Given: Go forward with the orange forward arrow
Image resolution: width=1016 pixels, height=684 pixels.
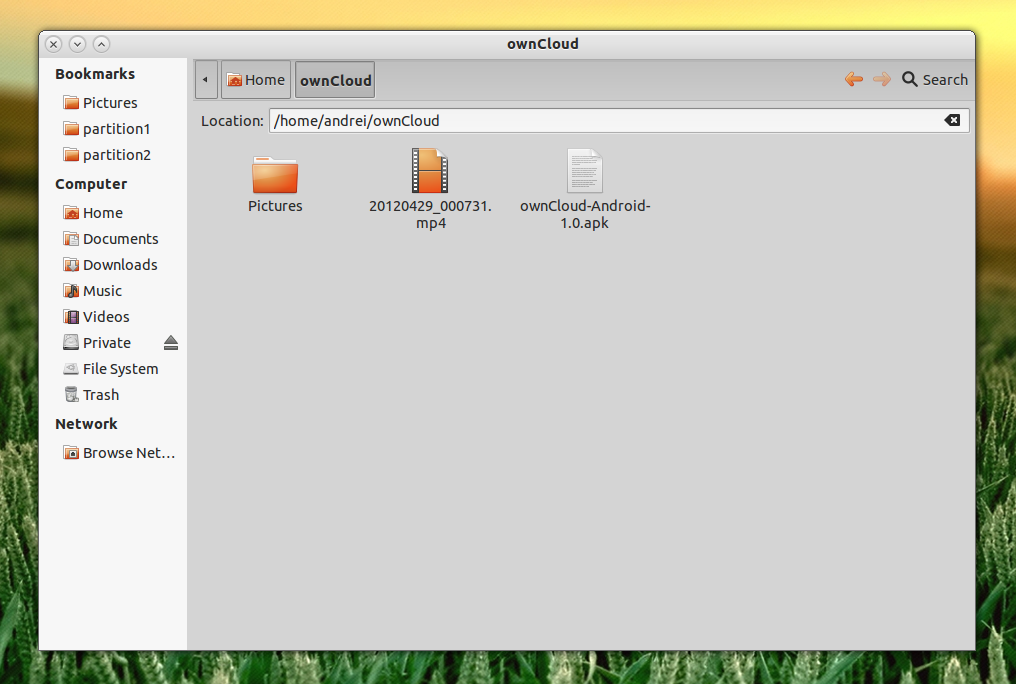Looking at the screenshot, I should (x=881, y=79).
